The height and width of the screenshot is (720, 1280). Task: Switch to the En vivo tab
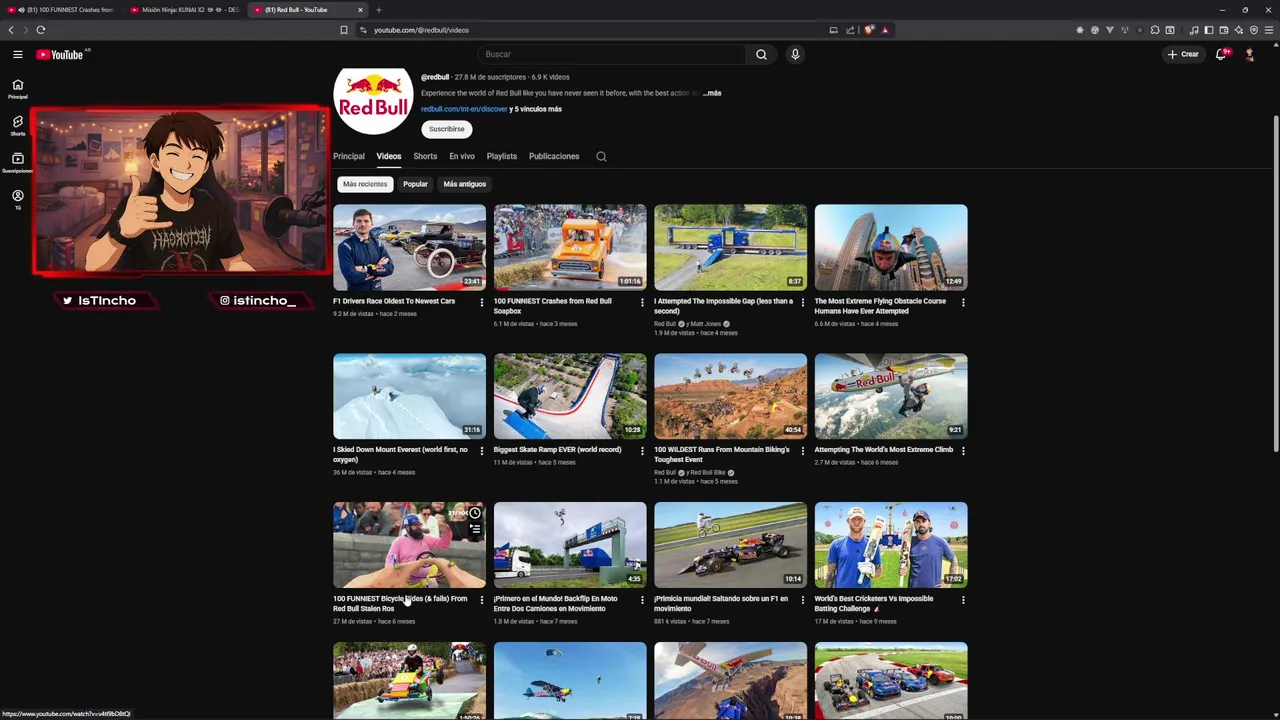[462, 156]
